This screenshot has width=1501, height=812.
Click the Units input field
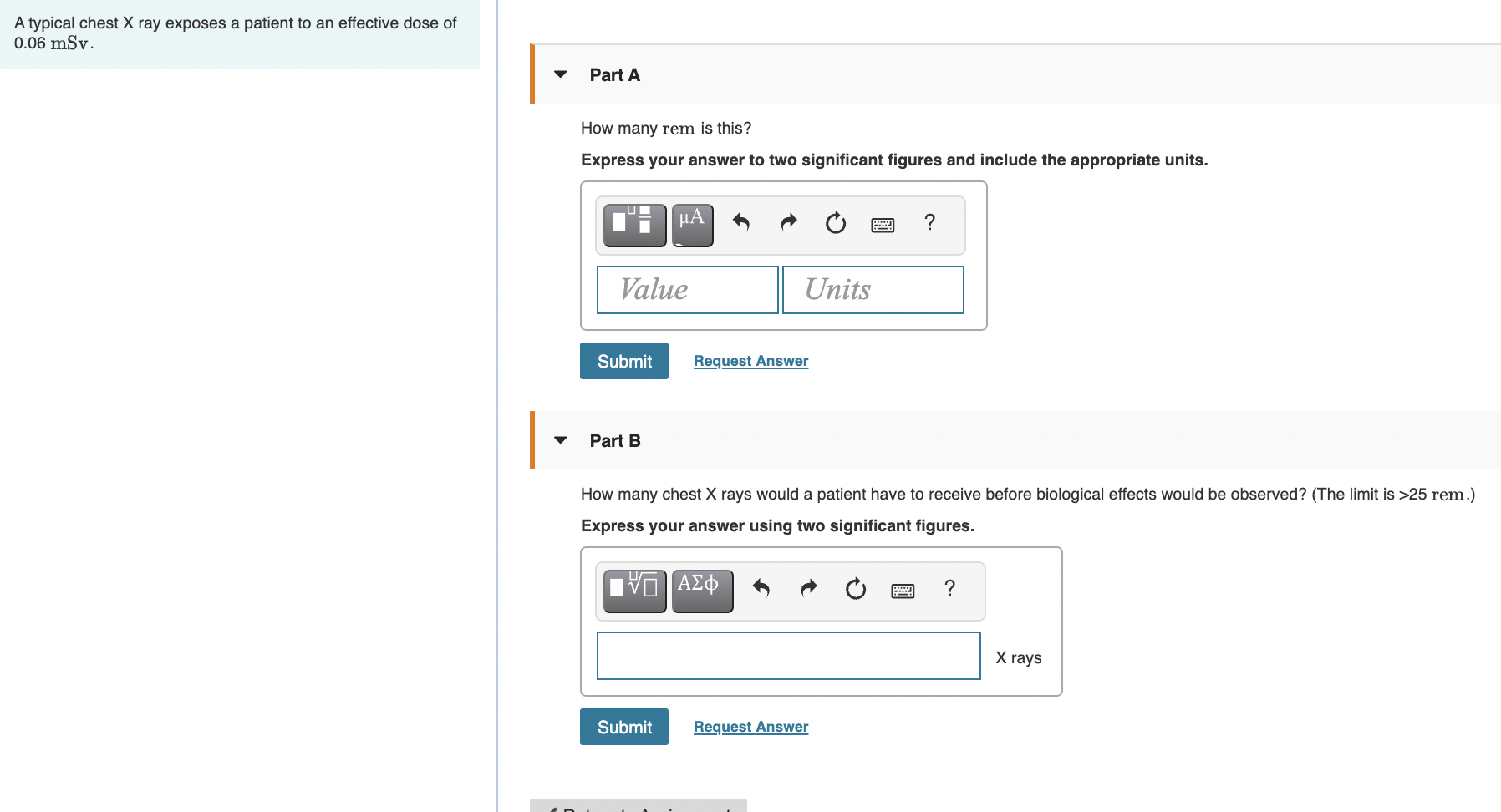[873, 289]
